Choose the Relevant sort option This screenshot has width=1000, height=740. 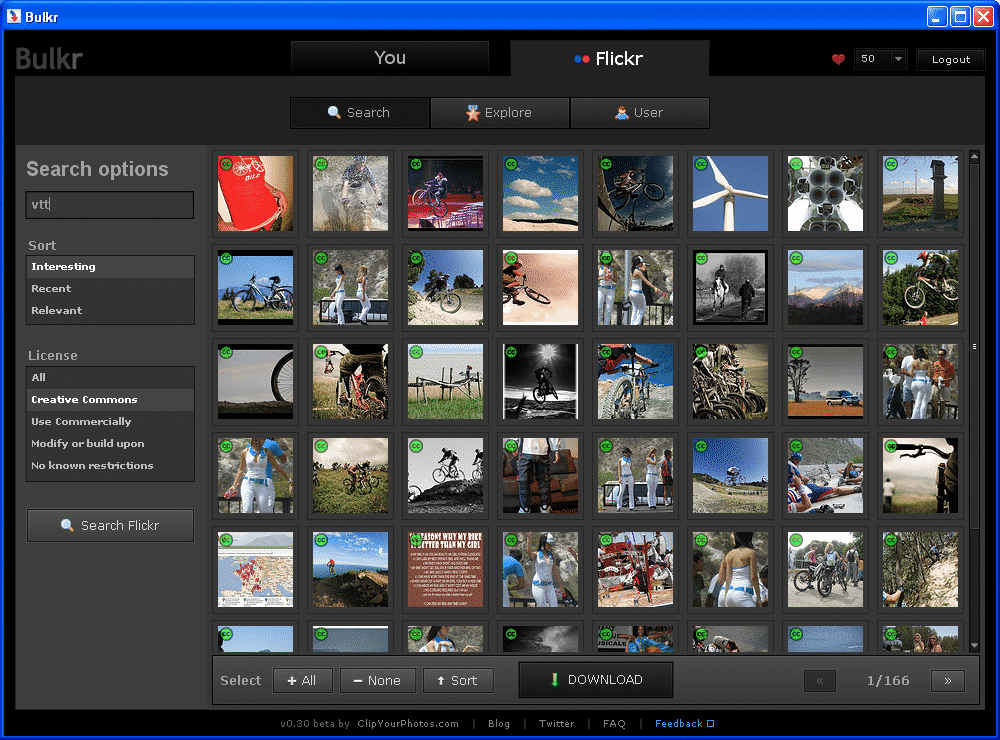pos(57,310)
